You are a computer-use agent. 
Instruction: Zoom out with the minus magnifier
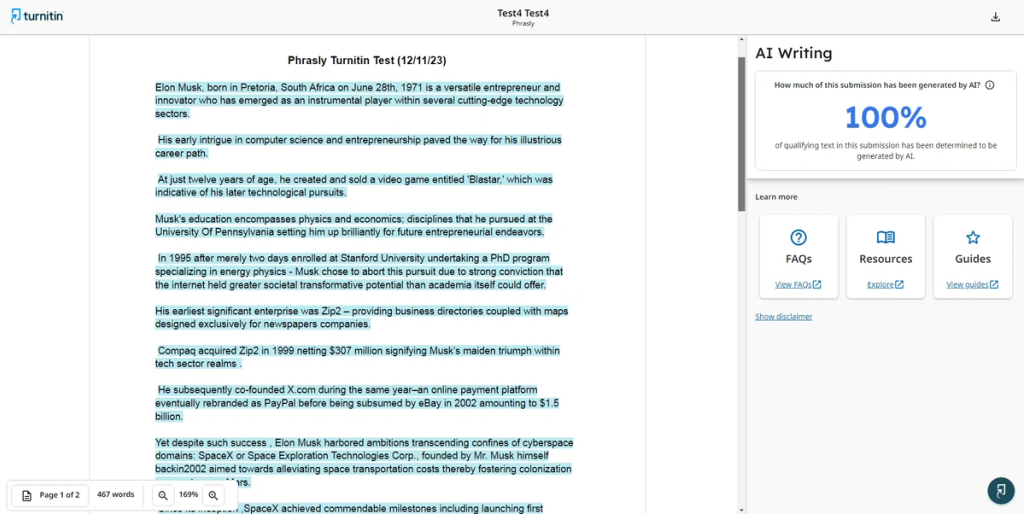[x=163, y=495]
